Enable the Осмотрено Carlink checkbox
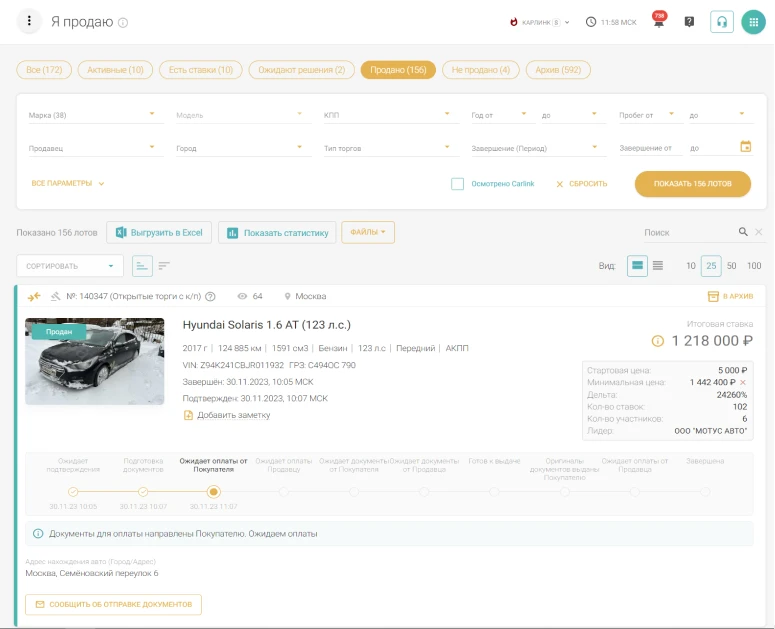This screenshot has width=775, height=629. tap(457, 184)
